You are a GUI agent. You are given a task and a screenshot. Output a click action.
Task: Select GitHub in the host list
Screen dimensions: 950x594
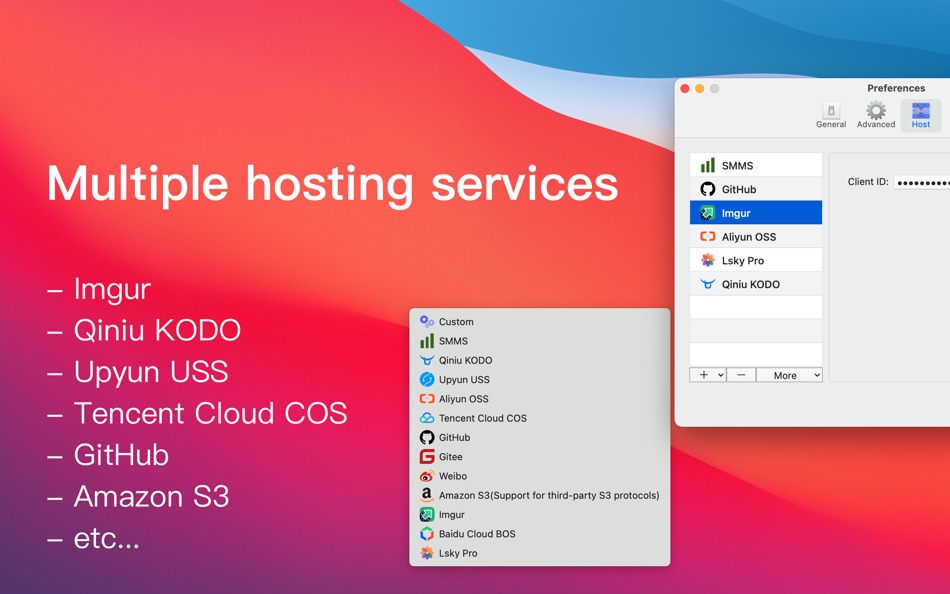(756, 189)
